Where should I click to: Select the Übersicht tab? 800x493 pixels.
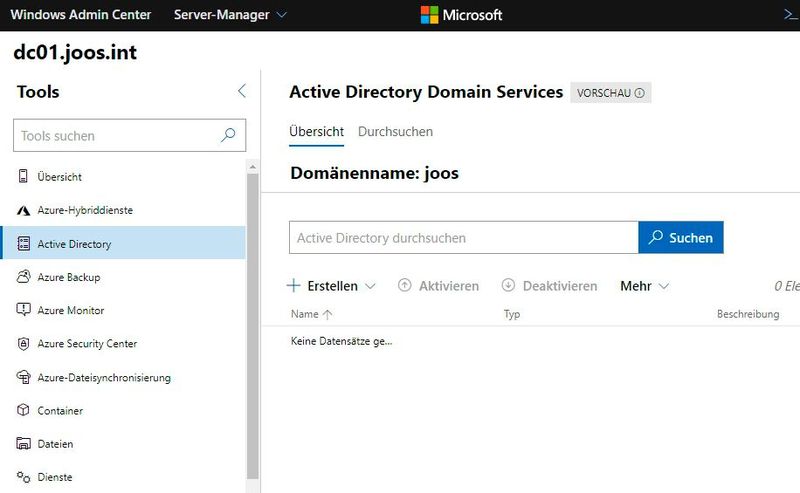pos(316,132)
